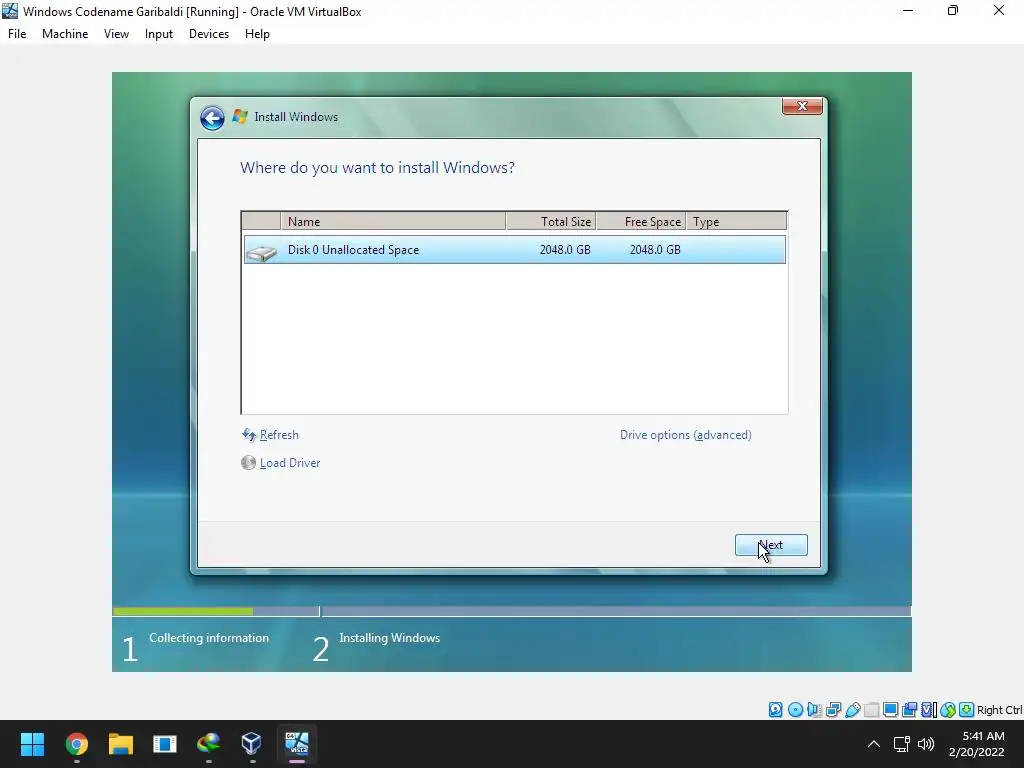Click the white window app icon in taskbar
This screenshot has width=1024, height=768.
pos(165,744)
